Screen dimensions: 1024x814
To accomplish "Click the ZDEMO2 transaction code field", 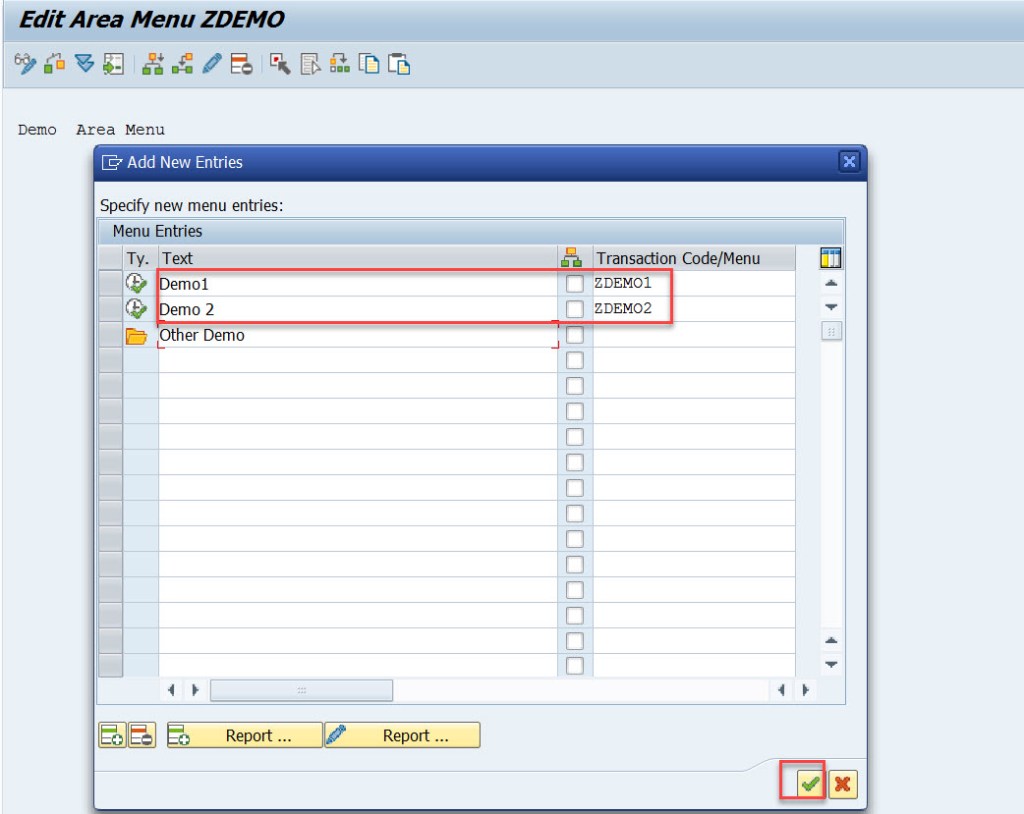I will (x=629, y=309).
